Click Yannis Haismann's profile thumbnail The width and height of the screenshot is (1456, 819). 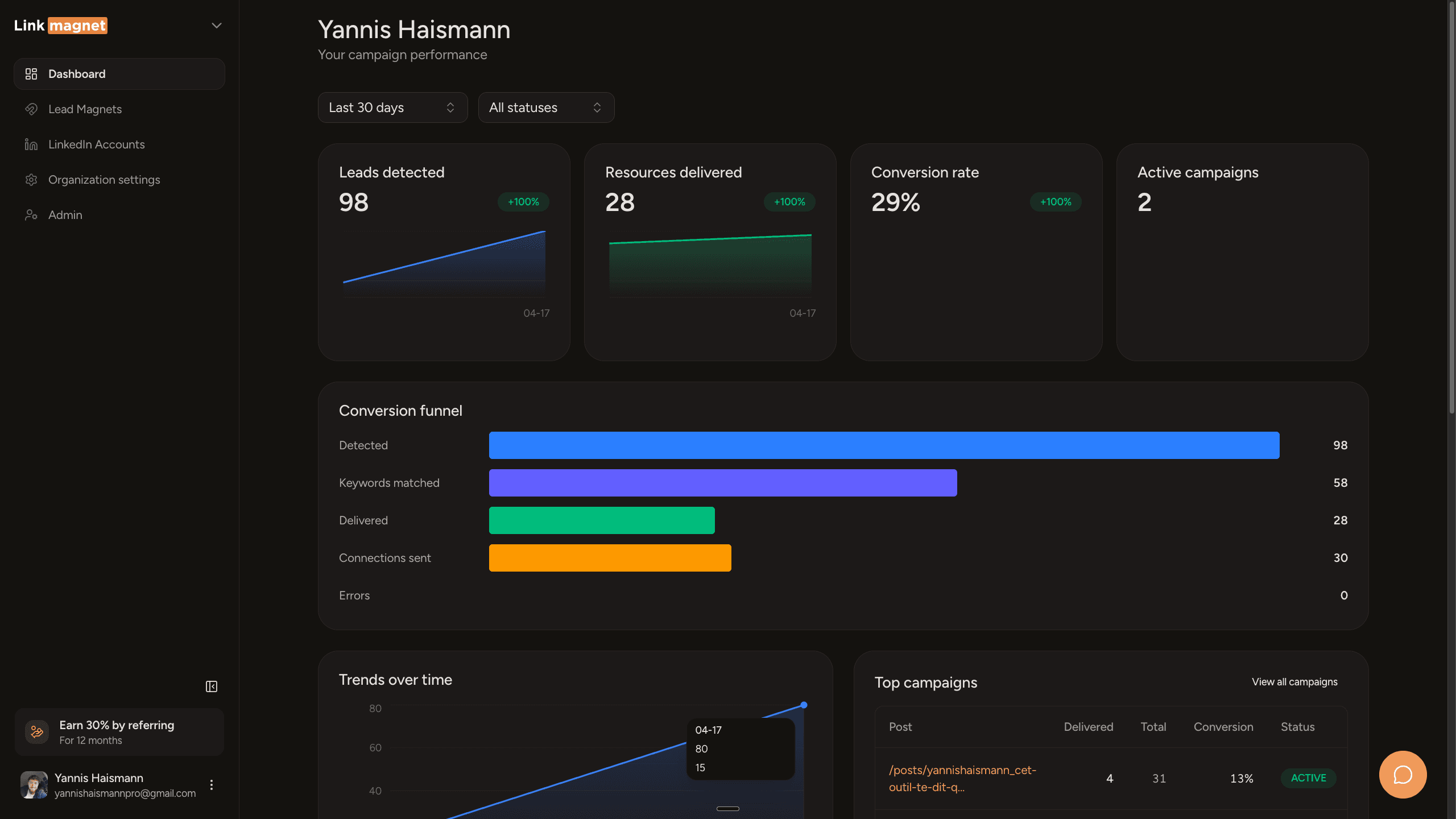pyautogui.click(x=34, y=784)
